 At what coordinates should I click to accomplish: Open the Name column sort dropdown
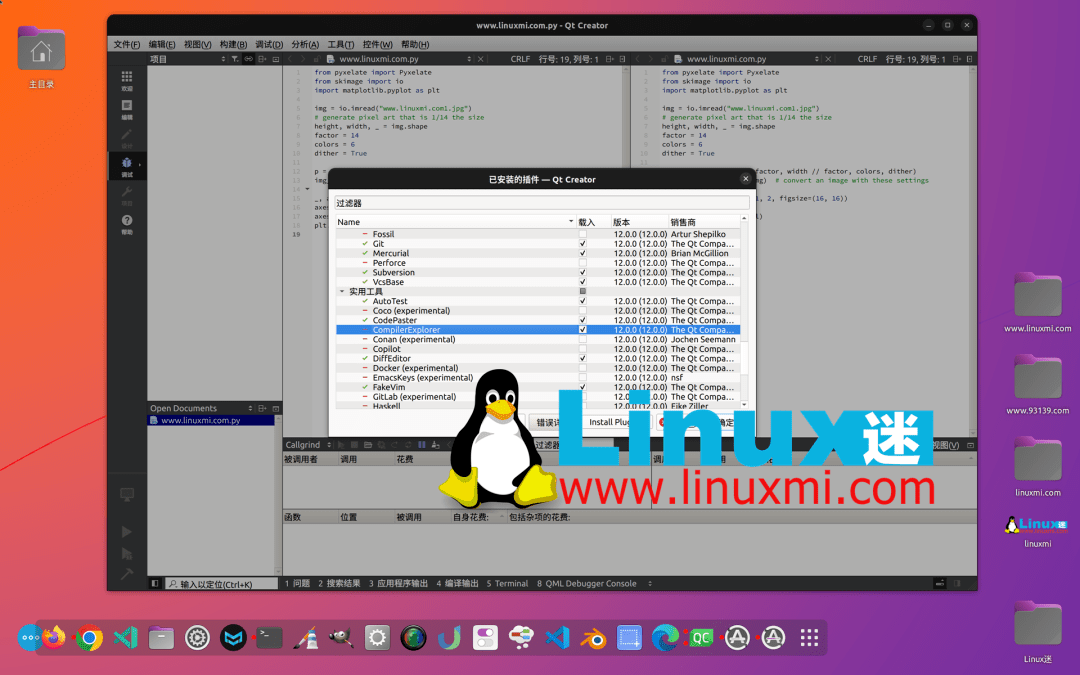(571, 221)
